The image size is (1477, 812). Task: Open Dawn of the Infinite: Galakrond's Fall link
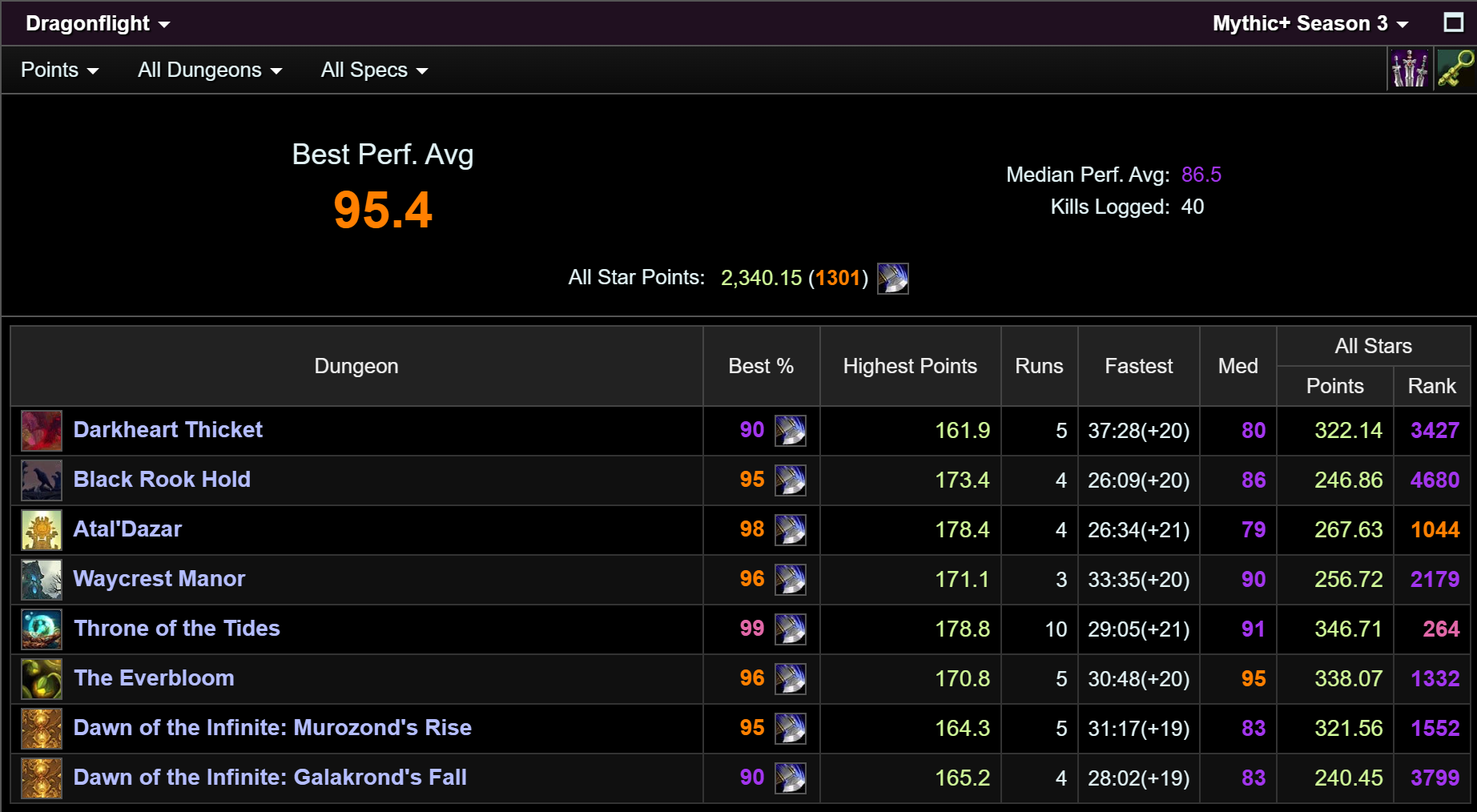click(x=270, y=777)
